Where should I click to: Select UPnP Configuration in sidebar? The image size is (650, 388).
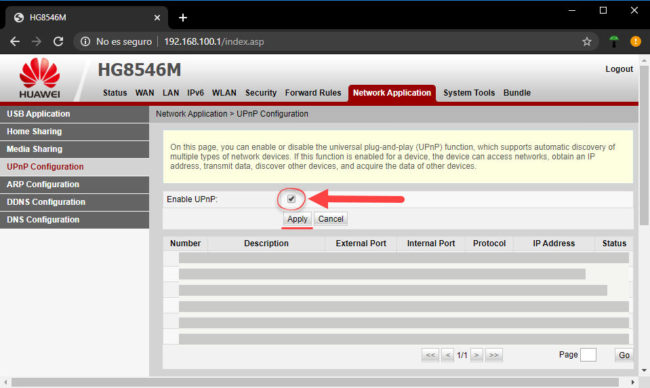75,167
